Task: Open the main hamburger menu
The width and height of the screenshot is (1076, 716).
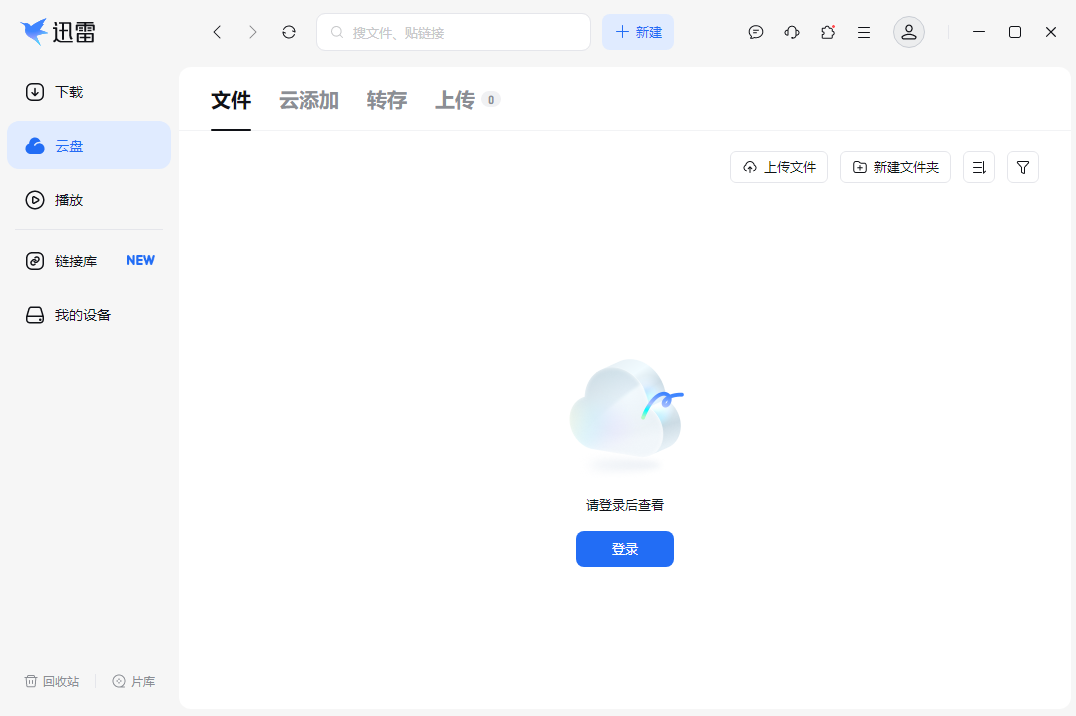Action: 864,32
